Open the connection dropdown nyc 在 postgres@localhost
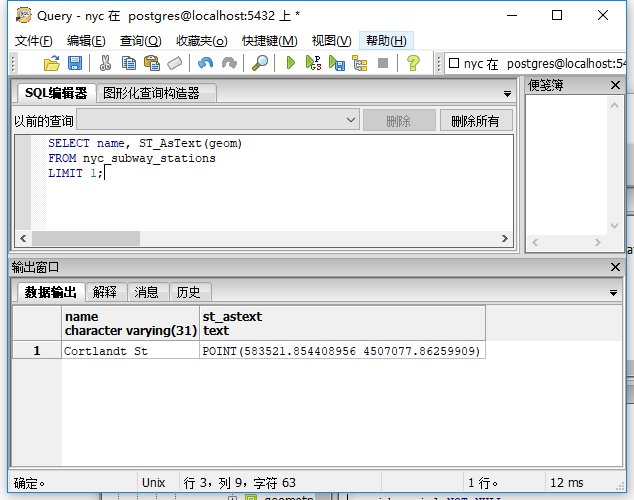Screen dimensions: 634x500 click(535, 63)
